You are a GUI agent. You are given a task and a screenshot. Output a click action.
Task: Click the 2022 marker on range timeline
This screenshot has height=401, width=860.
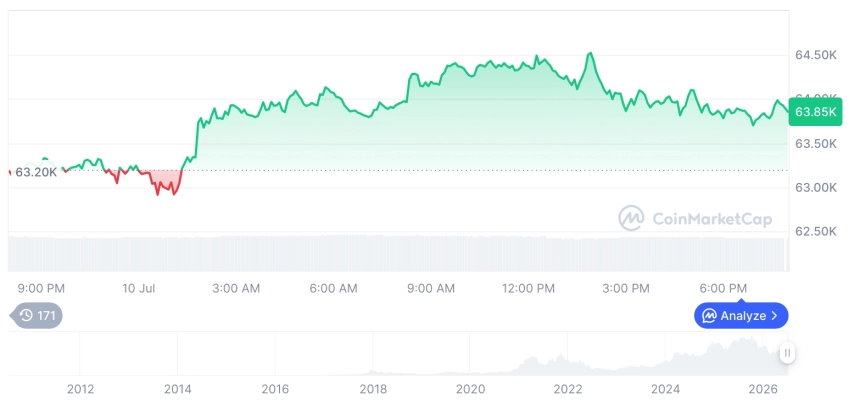coord(567,389)
